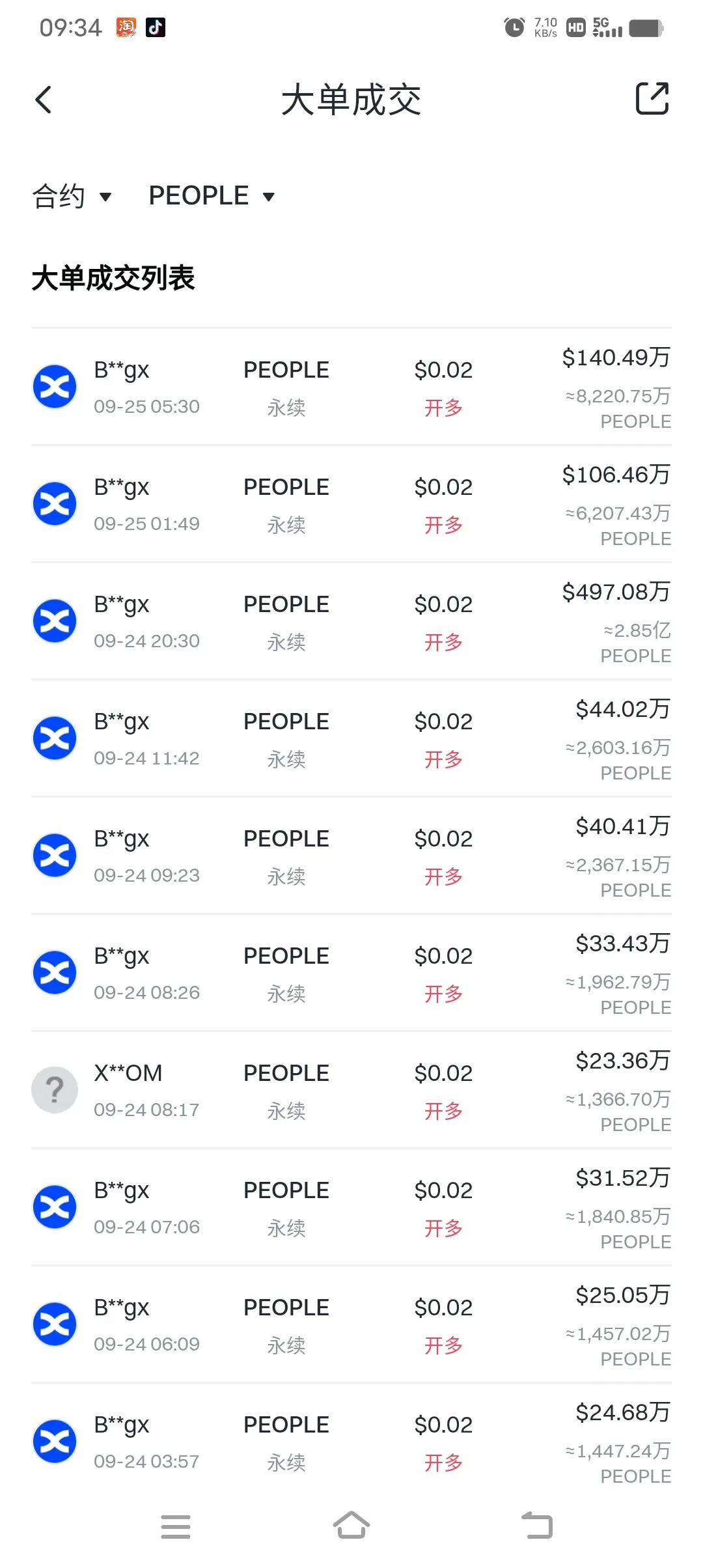Image resolution: width=703 pixels, height=1568 pixels.
Task: Tap the question-mark avatar of X**OM
Action: pyautogui.click(x=55, y=1089)
